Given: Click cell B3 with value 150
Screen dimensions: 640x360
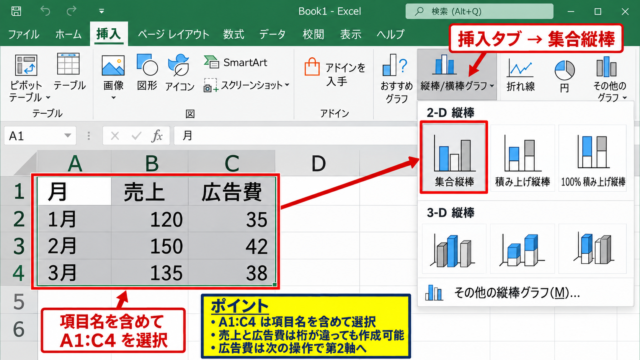Looking at the screenshot, I should pos(150,246).
